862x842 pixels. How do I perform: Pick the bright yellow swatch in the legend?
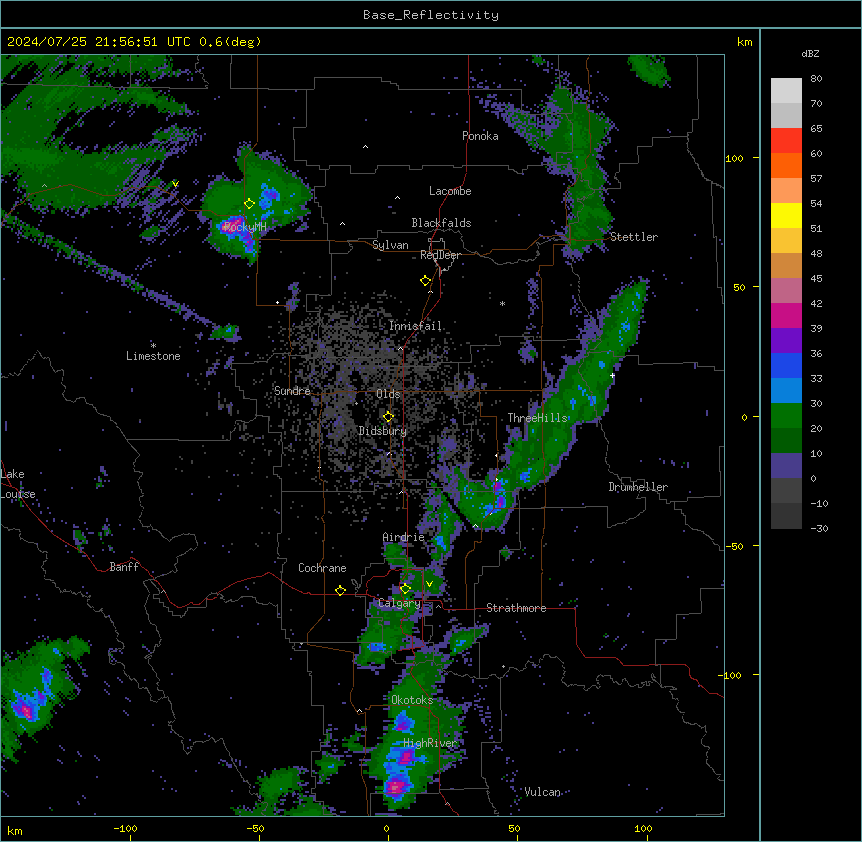[x=786, y=215]
